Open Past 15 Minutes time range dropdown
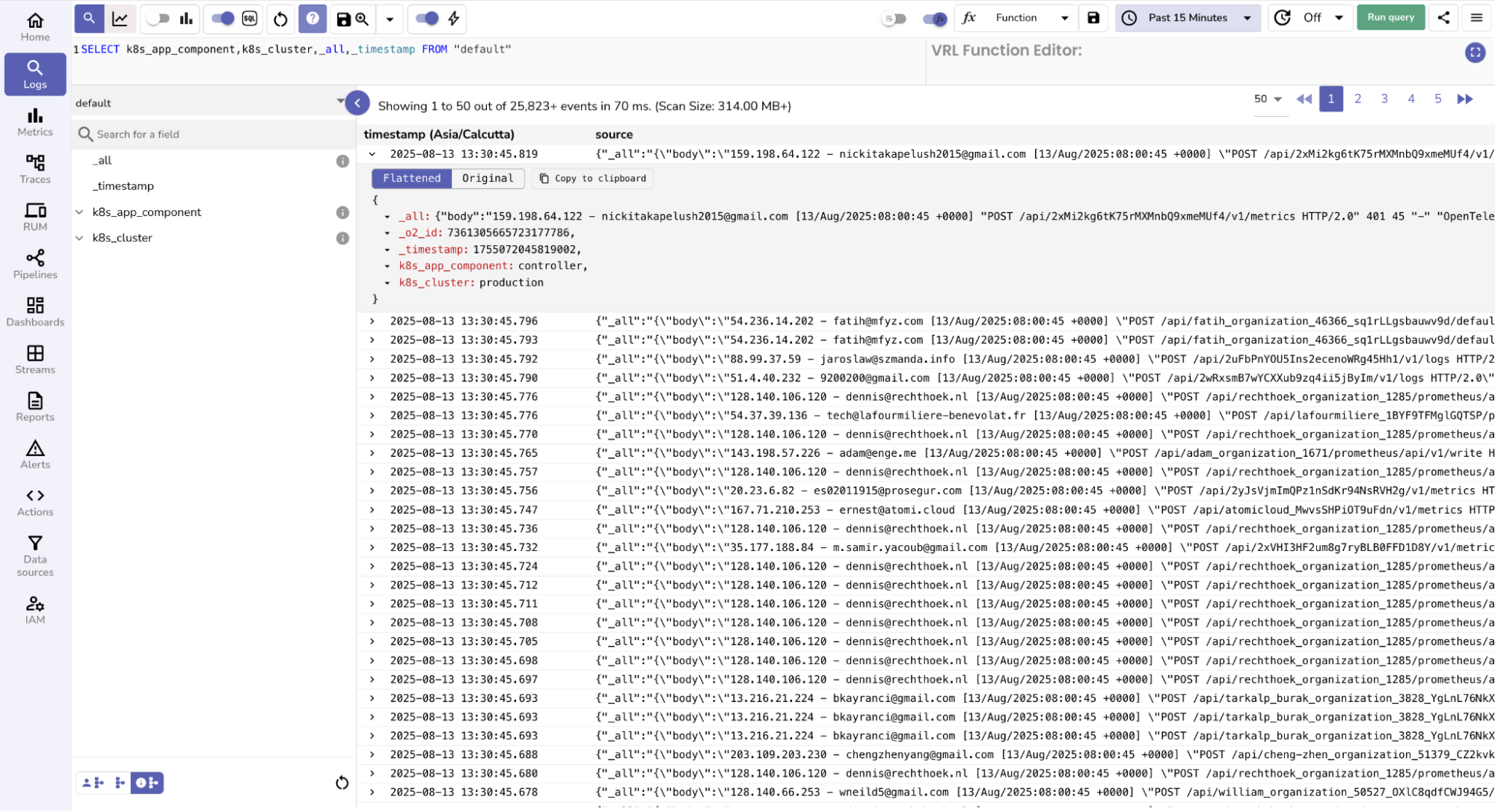Screen dimensions: 1495x812 pos(1188,18)
